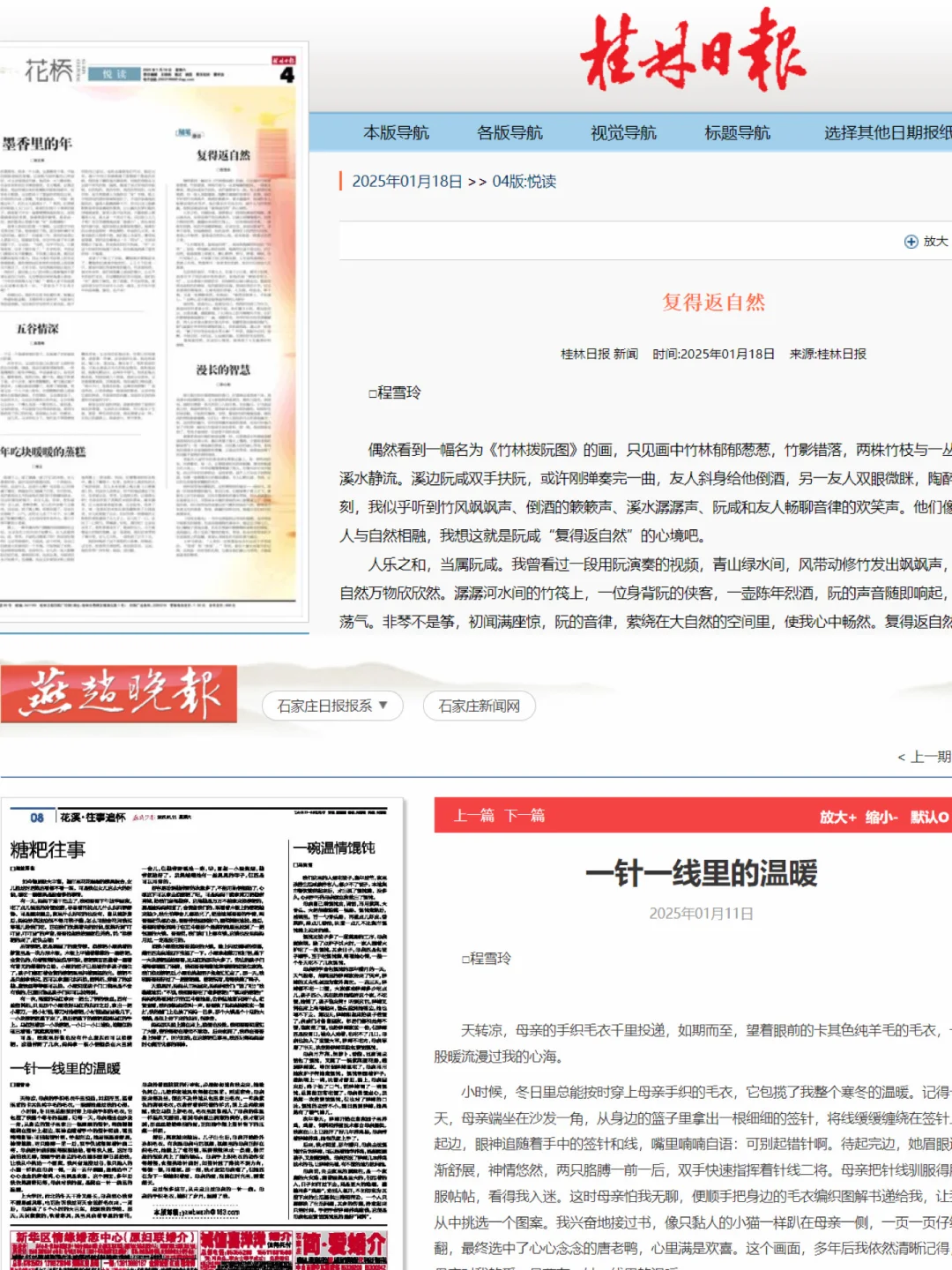Open the 石家庄新闻网 link
Viewport: 952px width, 1270px height.
[x=480, y=706]
